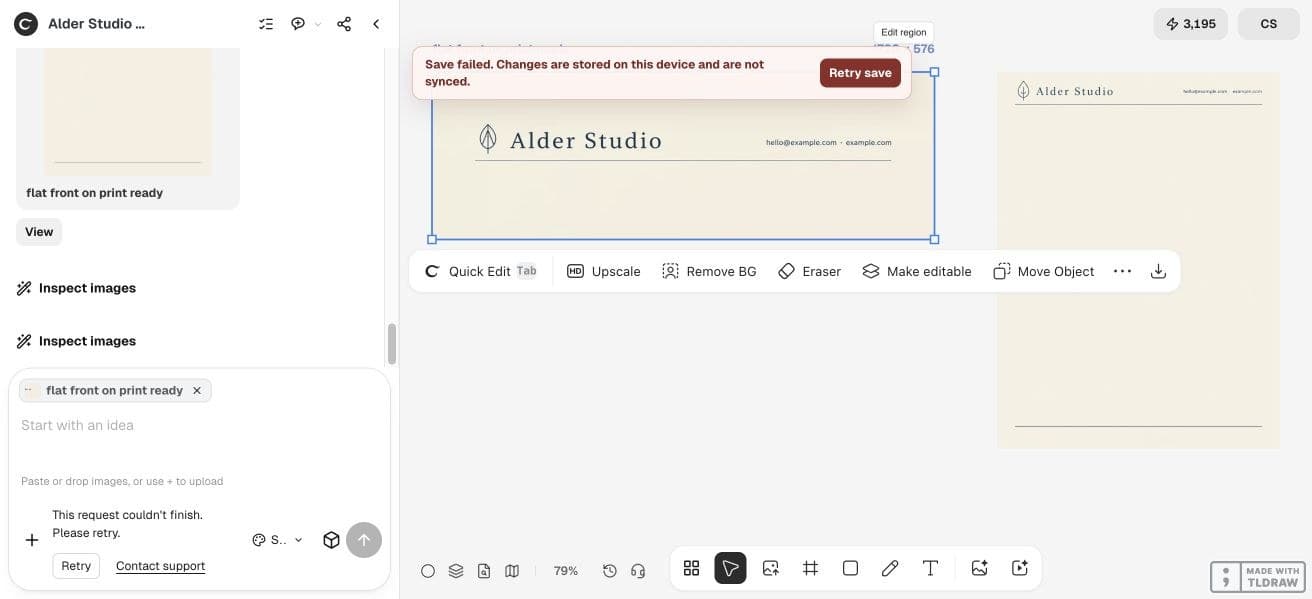Select the portrait letterhead image on canvas
The image size is (1312, 599).
click(x=1138, y=260)
